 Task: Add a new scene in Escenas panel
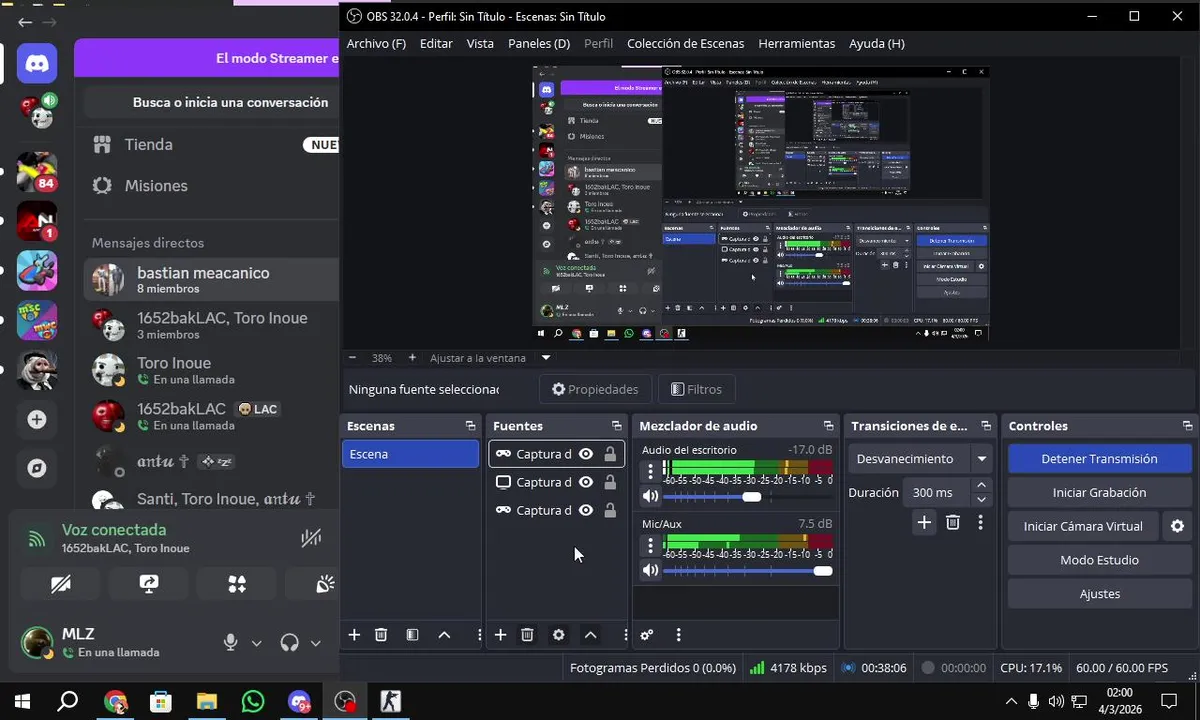pos(354,635)
